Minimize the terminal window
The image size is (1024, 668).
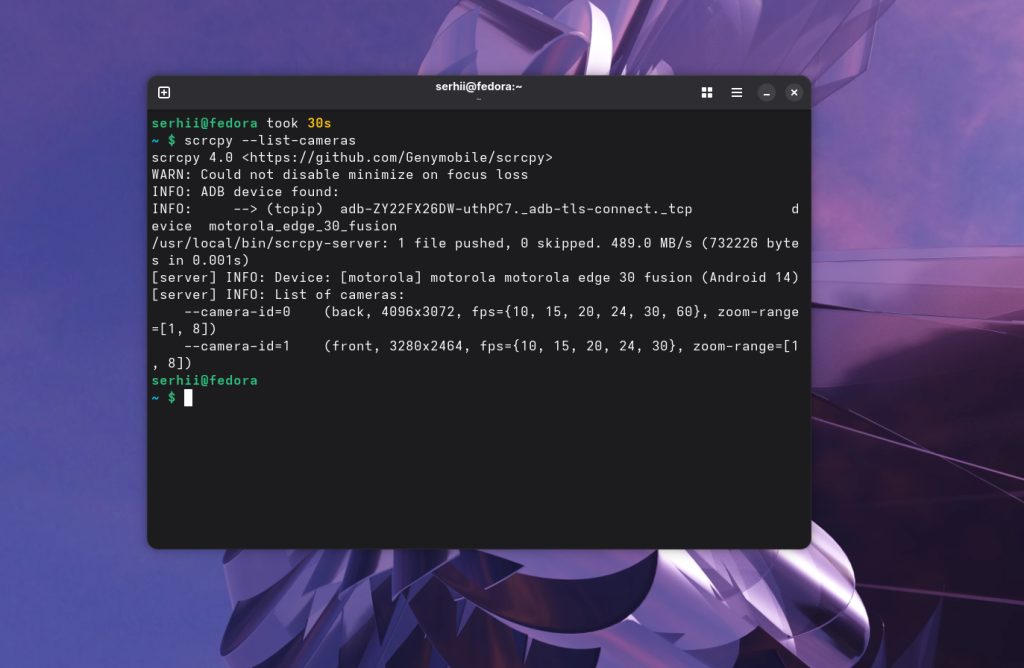[x=767, y=93]
